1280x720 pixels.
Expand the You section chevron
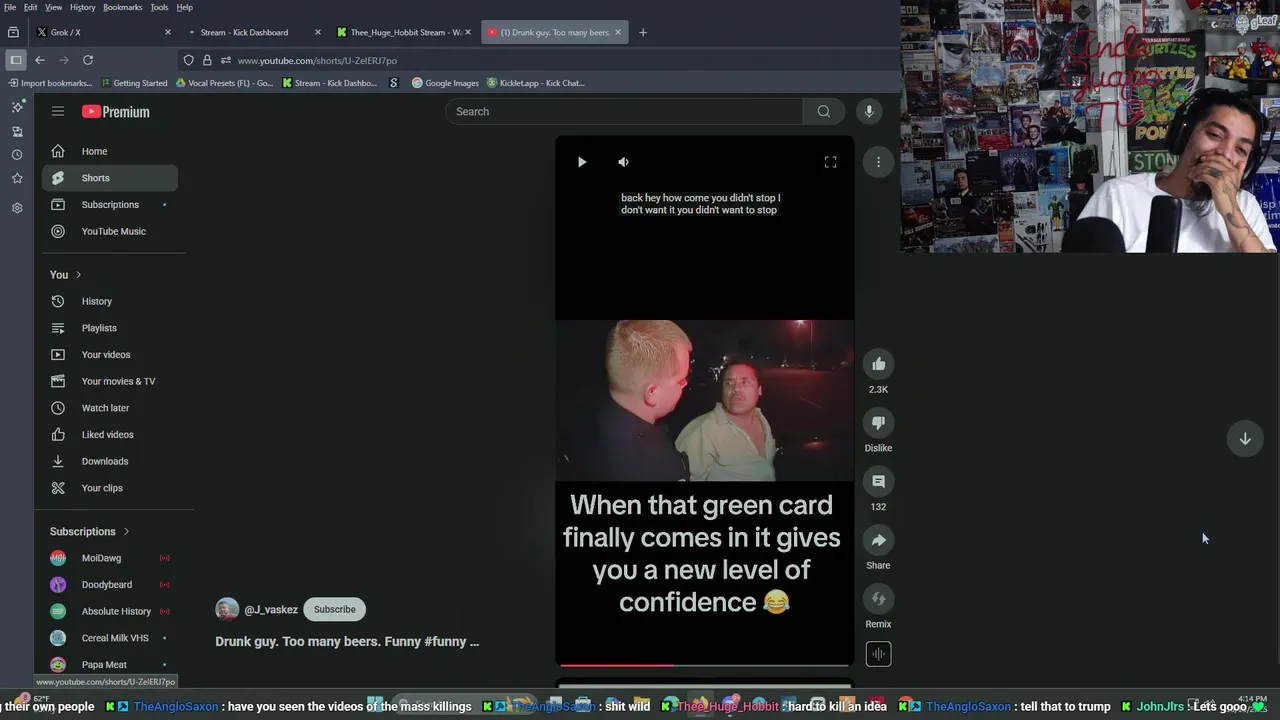point(78,275)
